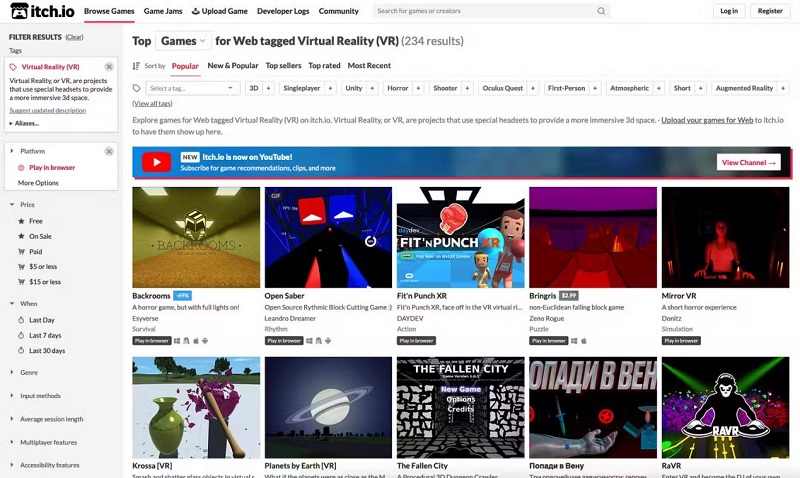The width and height of the screenshot is (800, 478).
Task: Select the Last 7 days filter
Action: tap(45, 335)
